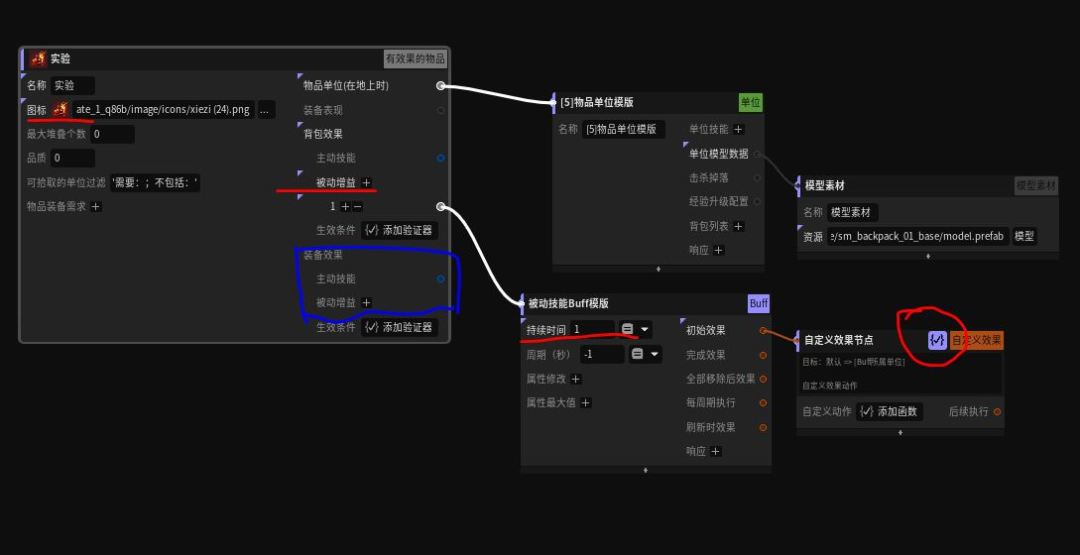Click the [5]物品单位模版 名称 field
1080x555 pixels.
click(x=623, y=129)
